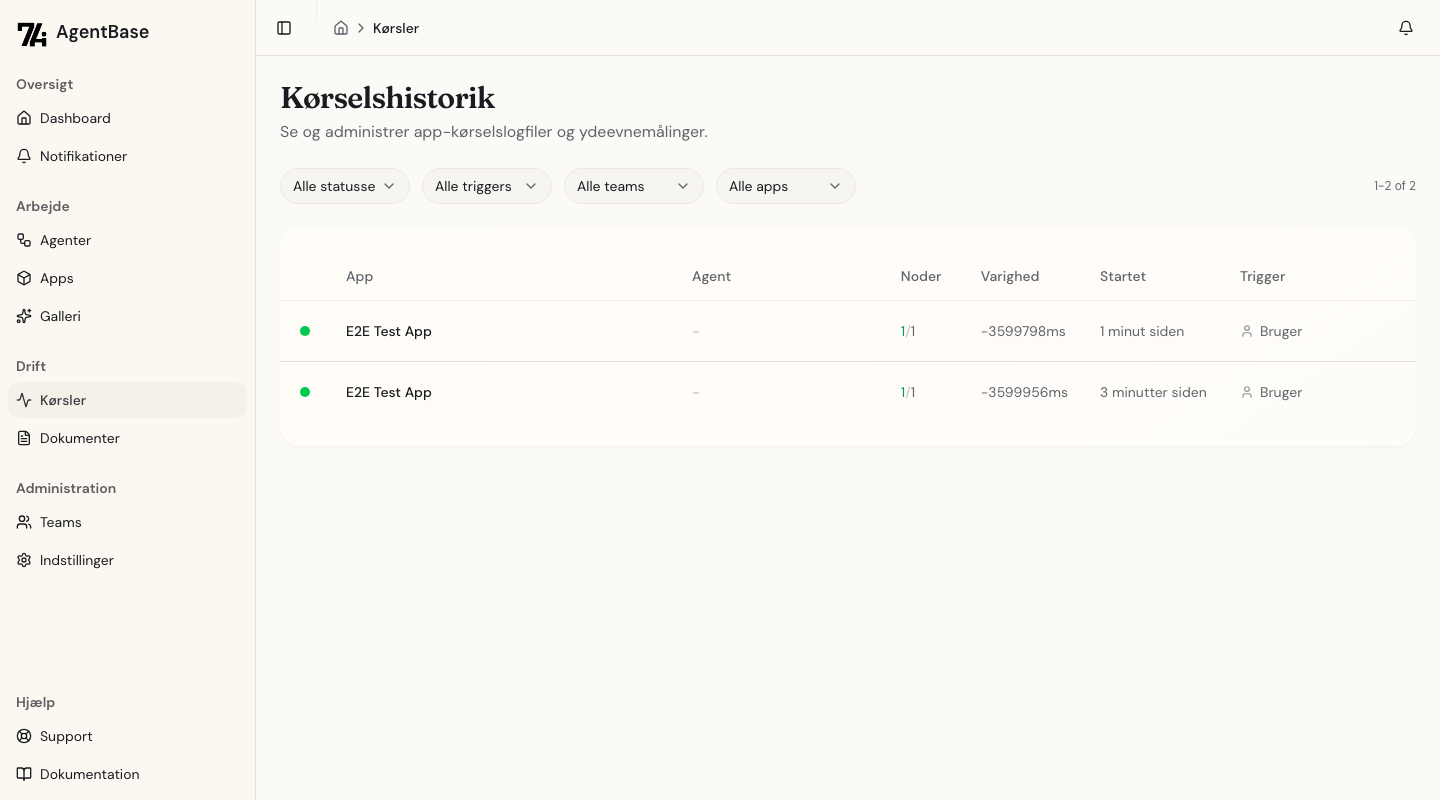Click the Galleri sparkle icon
The height and width of the screenshot is (800, 1440).
[x=24, y=316]
